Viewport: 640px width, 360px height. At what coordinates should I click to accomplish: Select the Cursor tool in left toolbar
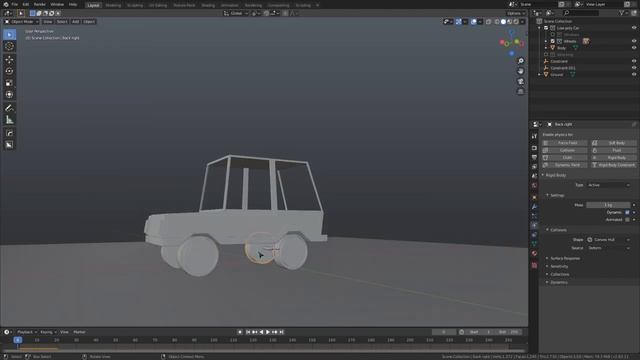9,47
